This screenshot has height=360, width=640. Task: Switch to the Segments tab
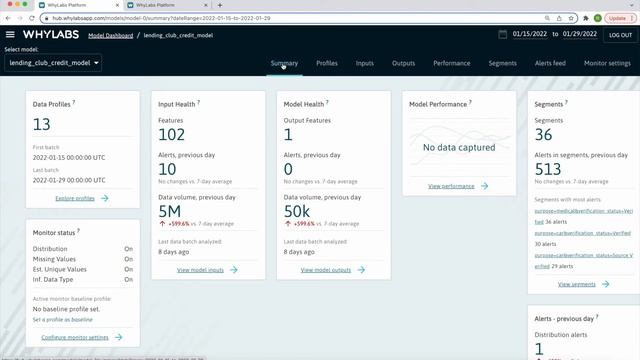coord(502,63)
